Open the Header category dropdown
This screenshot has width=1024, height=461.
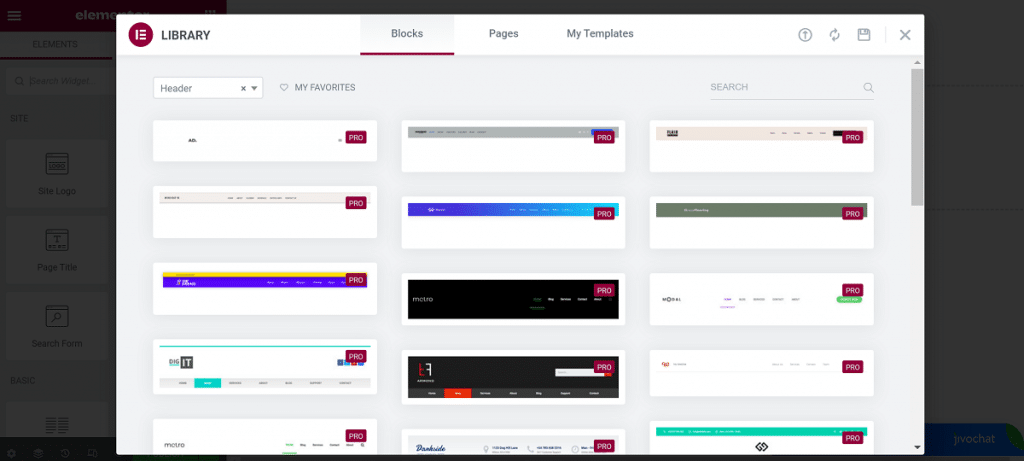click(x=255, y=88)
